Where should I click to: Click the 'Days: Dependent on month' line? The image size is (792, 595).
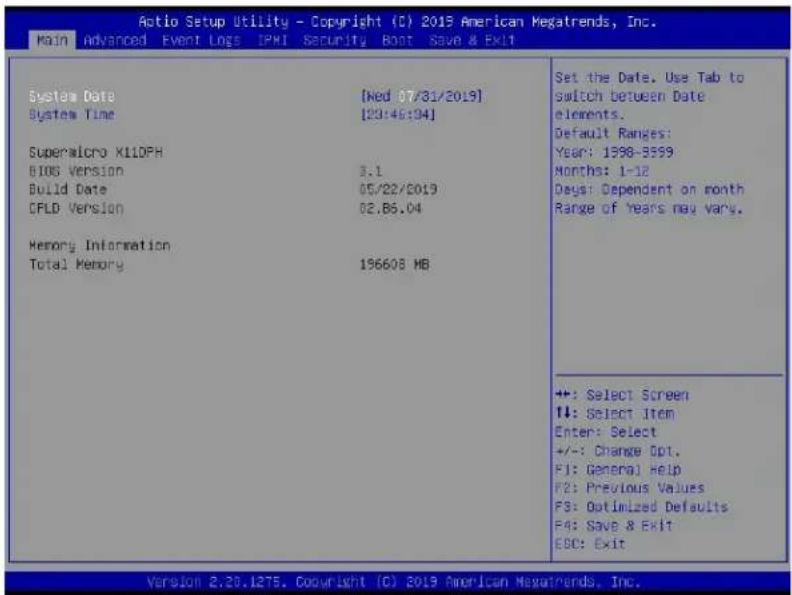point(649,189)
